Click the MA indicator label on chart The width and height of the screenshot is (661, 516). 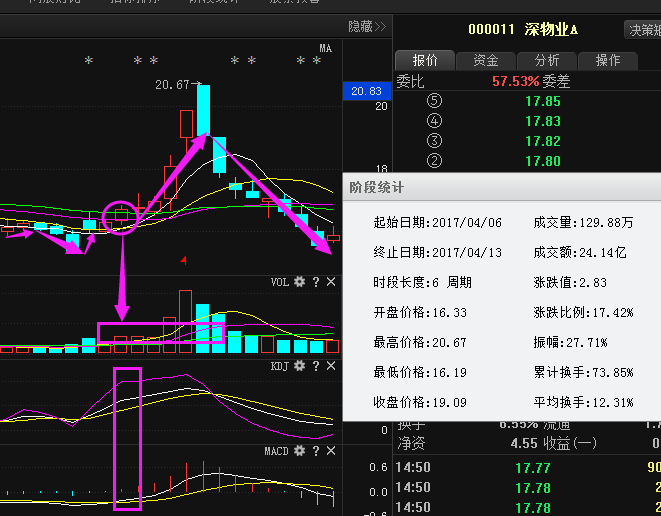[325, 48]
